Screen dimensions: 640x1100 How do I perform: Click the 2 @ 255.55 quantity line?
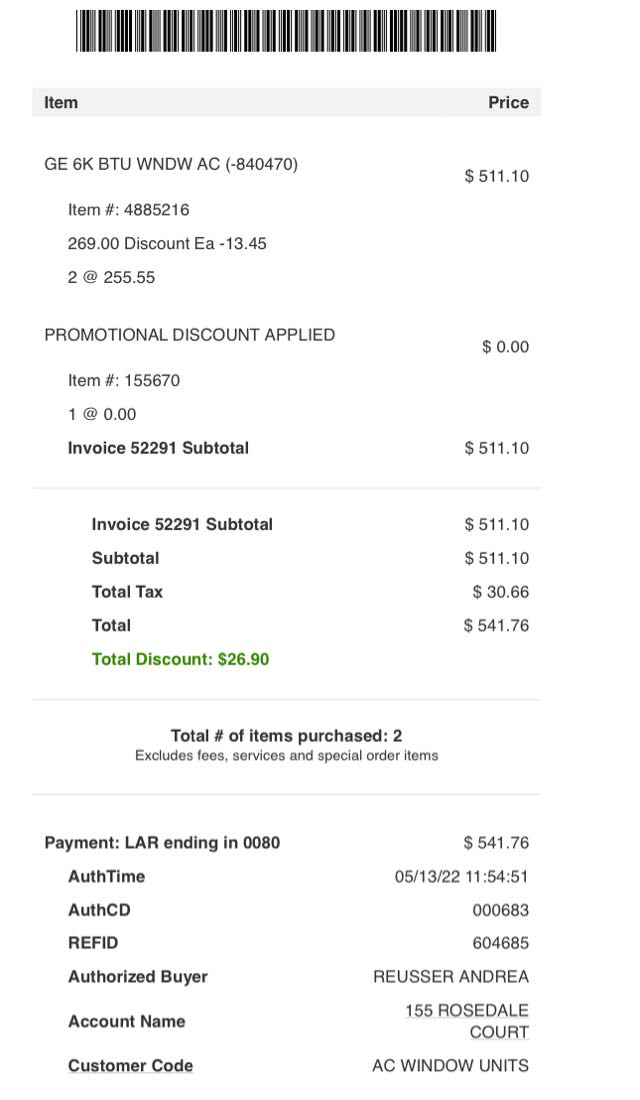pos(111,277)
